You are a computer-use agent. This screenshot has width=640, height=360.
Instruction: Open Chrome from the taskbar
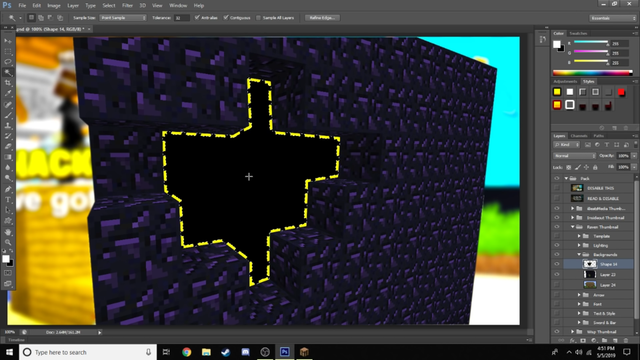click(x=187, y=352)
